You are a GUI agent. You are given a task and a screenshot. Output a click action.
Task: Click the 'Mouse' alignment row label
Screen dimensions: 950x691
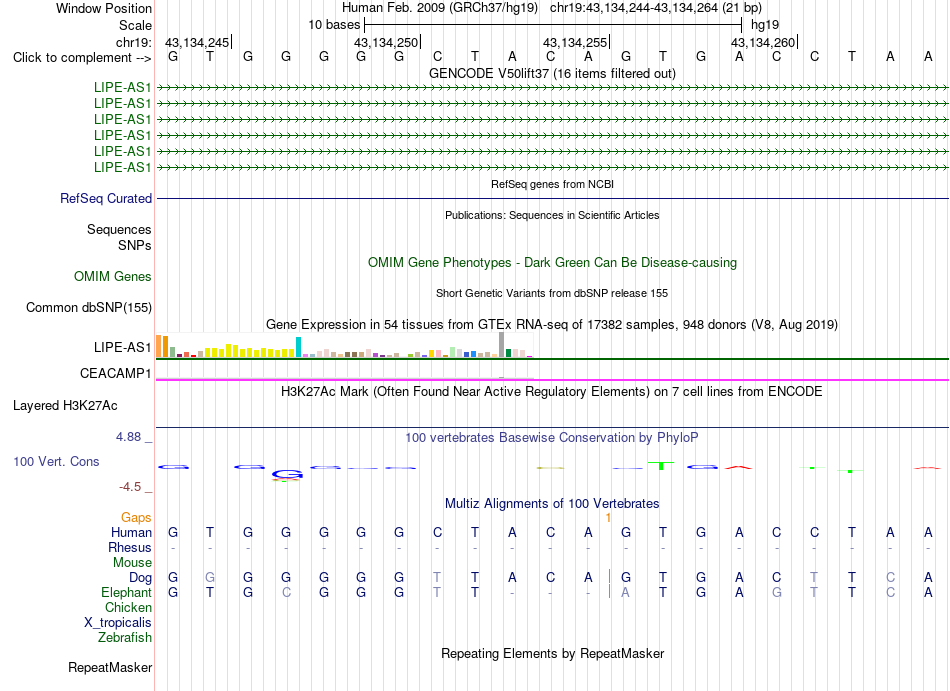pos(132,563)
